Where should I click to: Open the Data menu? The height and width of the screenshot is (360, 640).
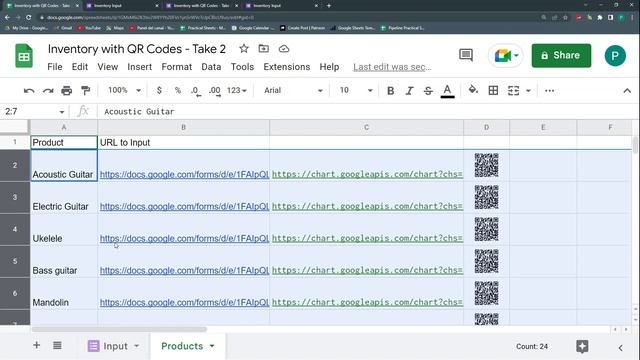click(x=211, y=67)
